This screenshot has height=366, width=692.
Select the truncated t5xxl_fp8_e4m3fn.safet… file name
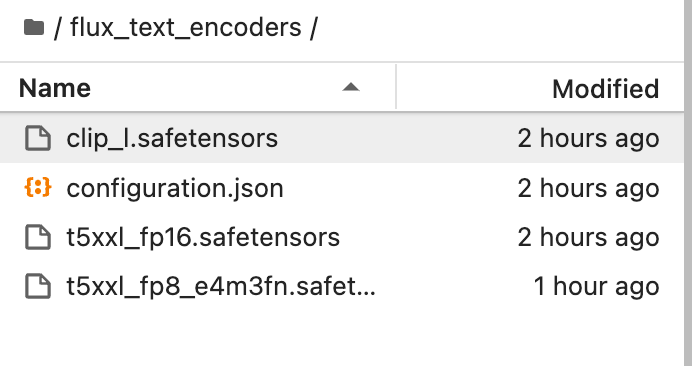[221, 287]
